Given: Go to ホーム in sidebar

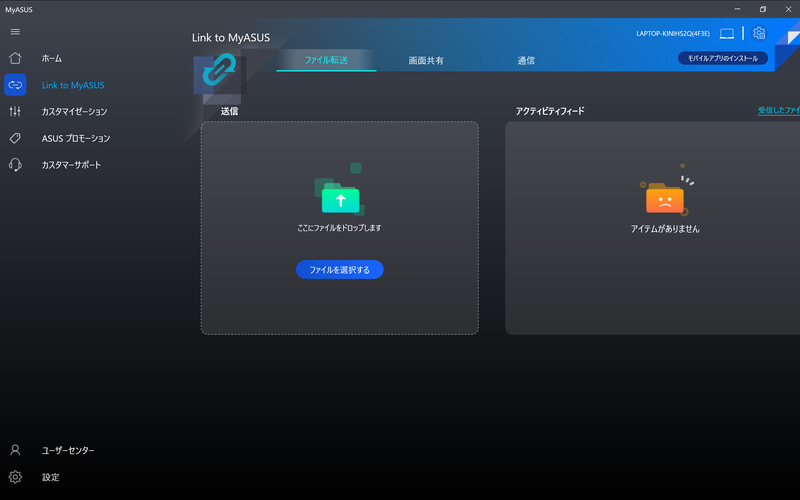Looking at the screenshot, I should click(52, 59).
